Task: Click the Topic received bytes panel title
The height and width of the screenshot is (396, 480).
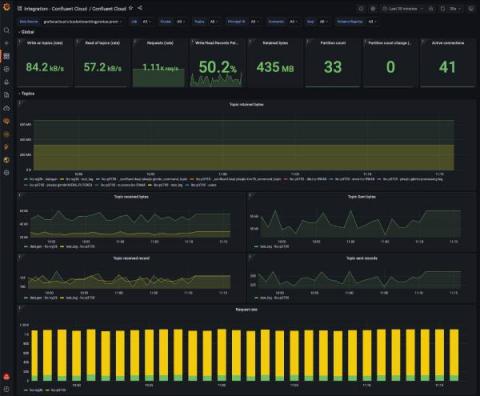Action: [x=131, y=197]
